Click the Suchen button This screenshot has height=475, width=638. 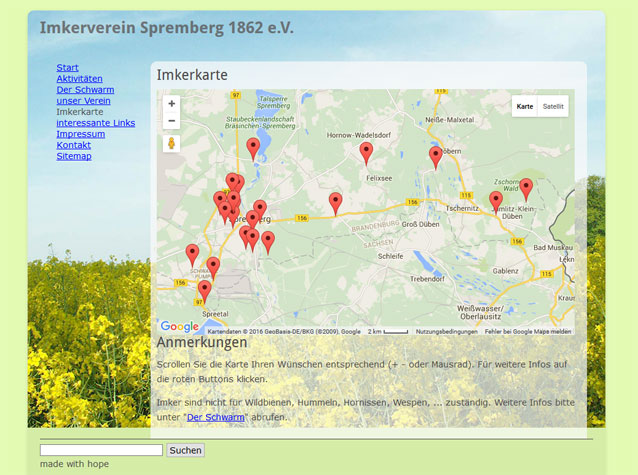185,451
